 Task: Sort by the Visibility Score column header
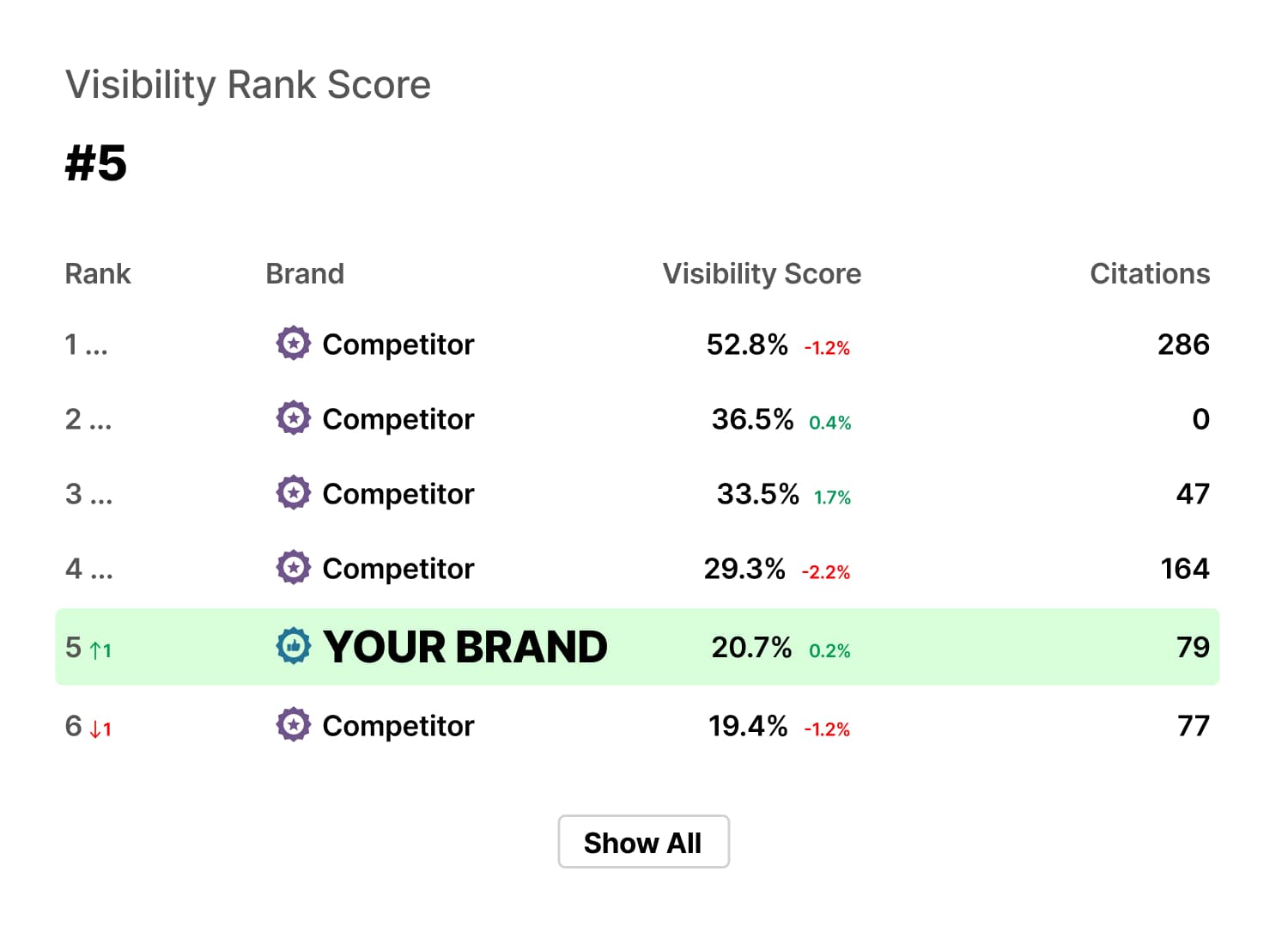(762, 273)
